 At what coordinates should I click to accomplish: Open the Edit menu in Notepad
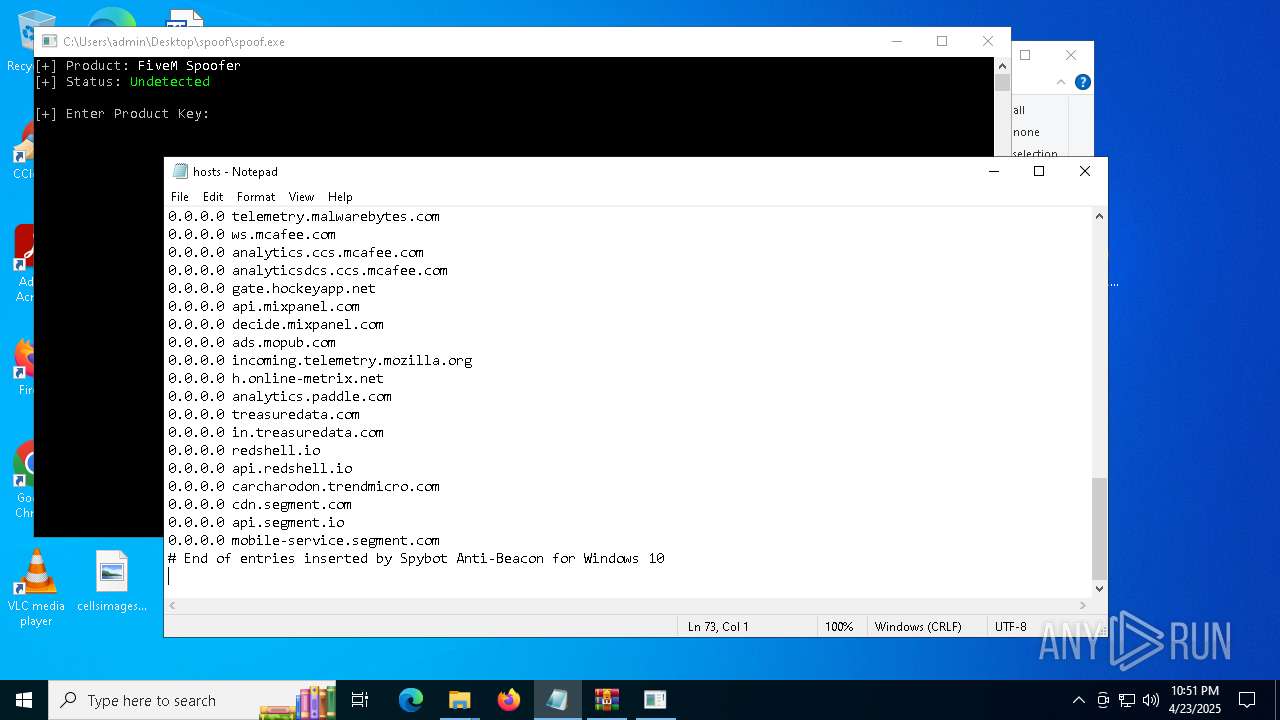[213, 197]
